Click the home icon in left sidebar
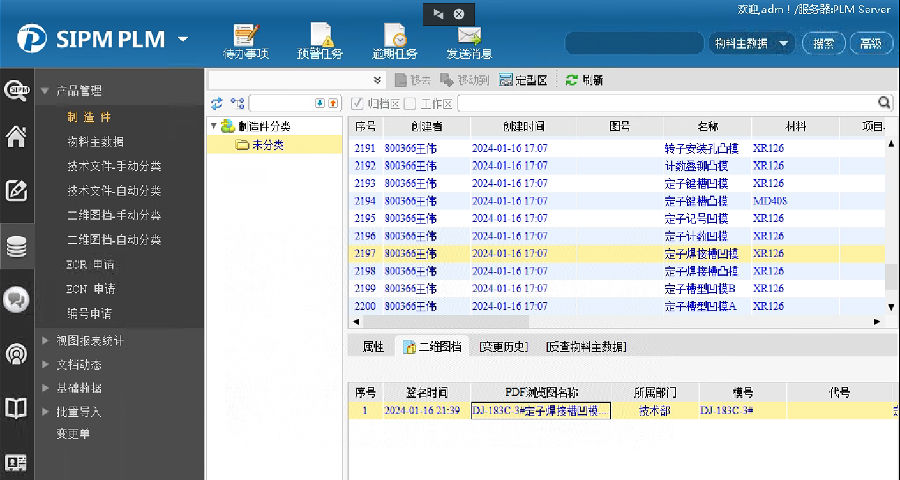The width and height of the screenshot is (900, 480). (16, 137)
